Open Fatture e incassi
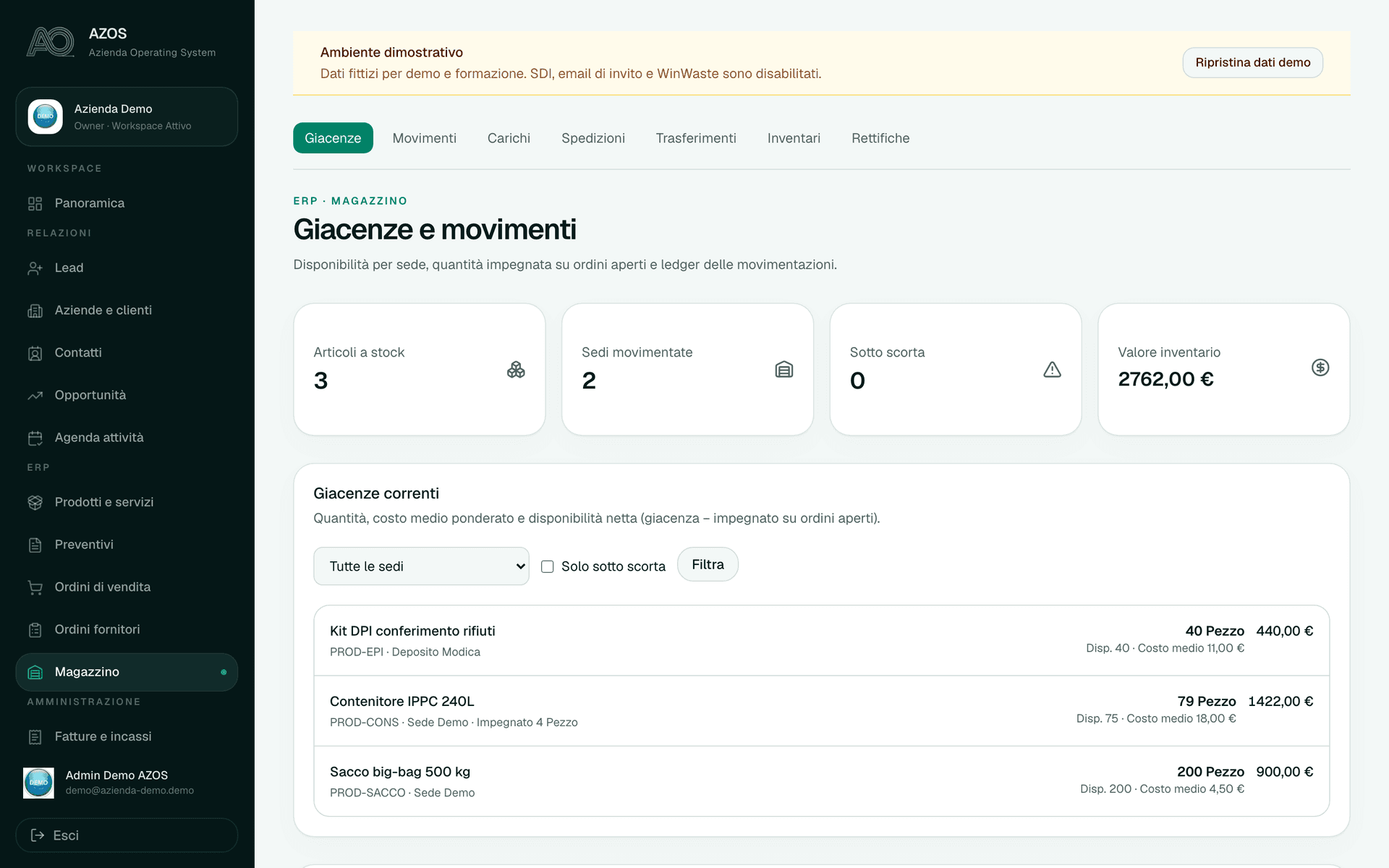 pos(127,736)
